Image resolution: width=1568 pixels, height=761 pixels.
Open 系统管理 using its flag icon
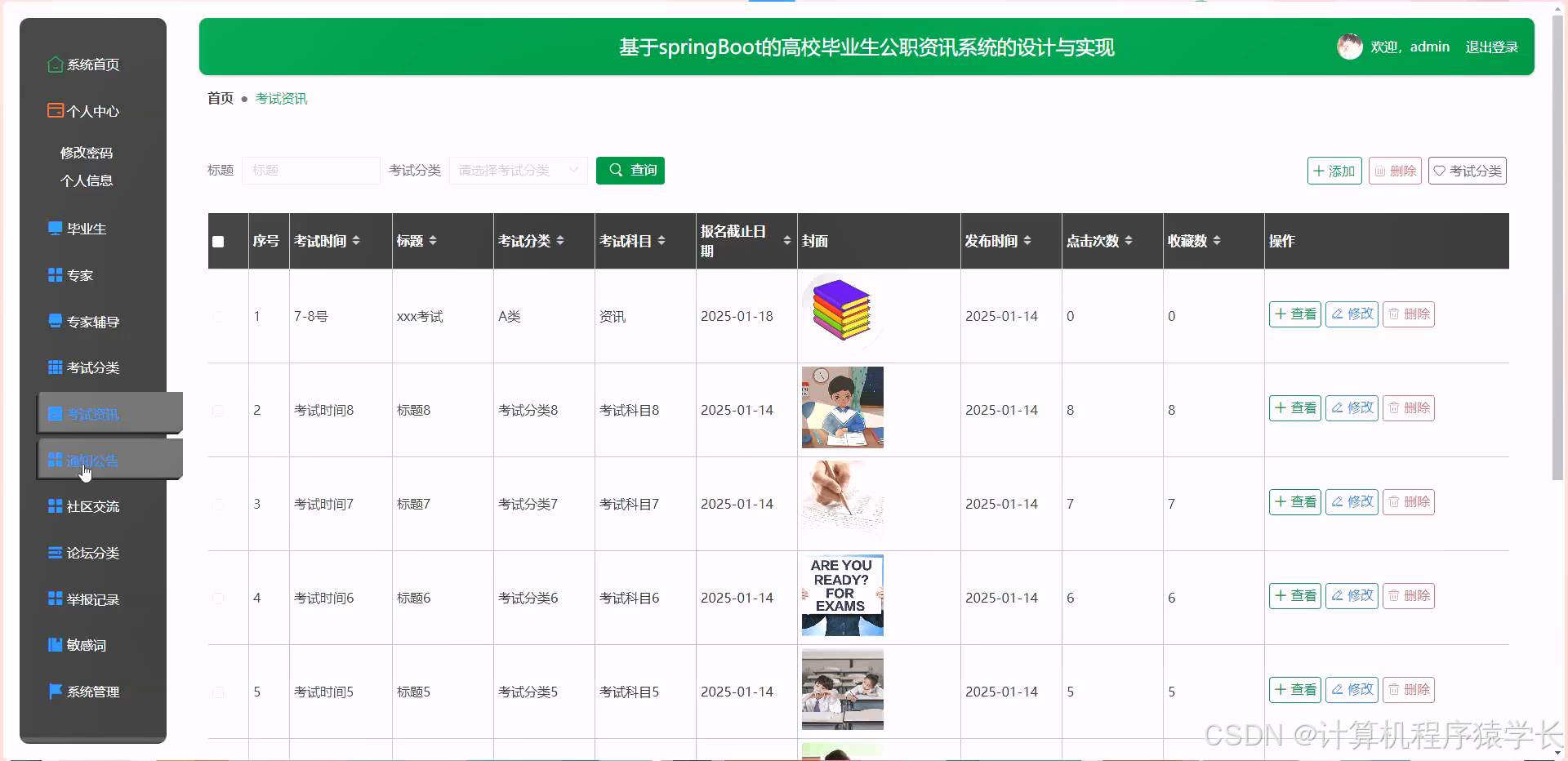[x=54, y=692]
